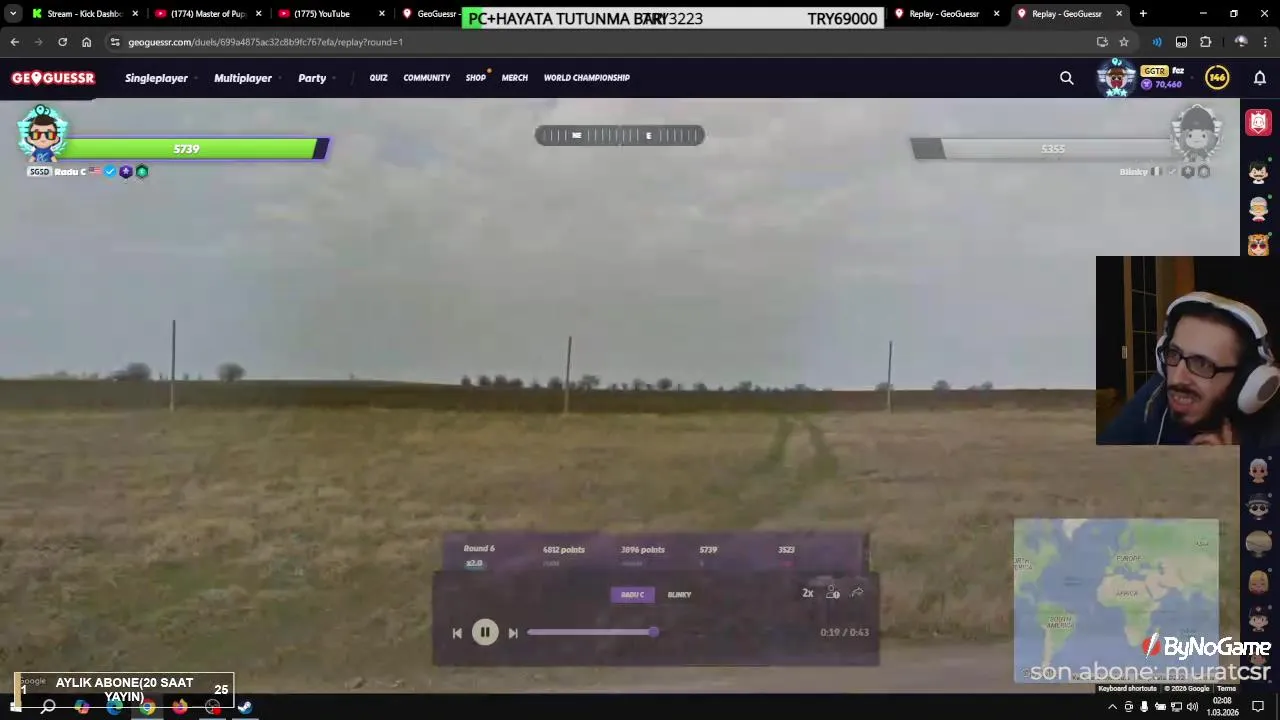
Task: Open MERCH page
Action: click(515, 78)
